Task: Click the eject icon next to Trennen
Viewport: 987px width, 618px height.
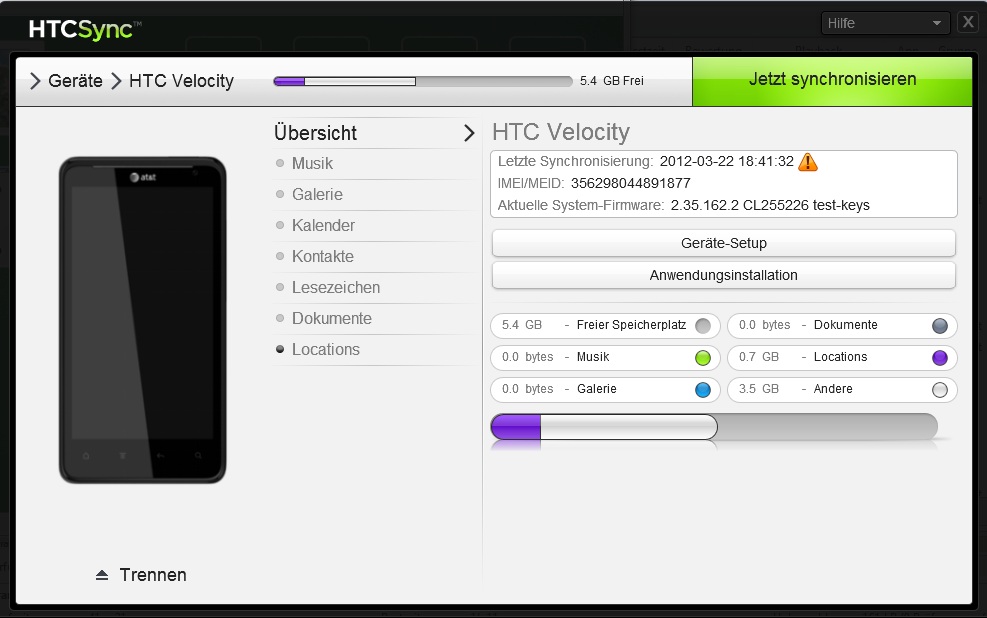Action: pyautogui.click(x=101, y=575)
